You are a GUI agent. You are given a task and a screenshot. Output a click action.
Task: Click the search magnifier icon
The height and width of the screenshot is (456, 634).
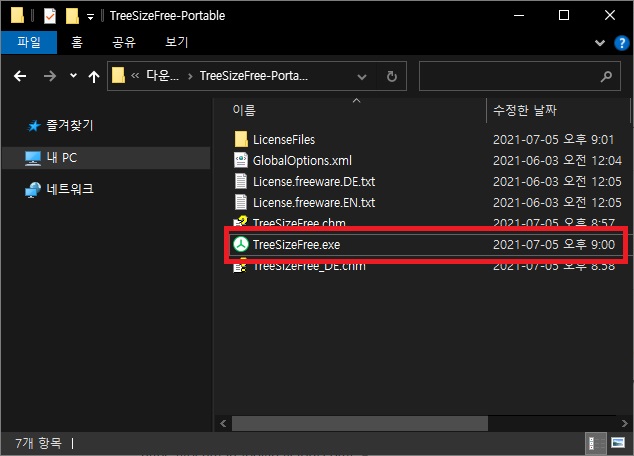pos(606,76)
